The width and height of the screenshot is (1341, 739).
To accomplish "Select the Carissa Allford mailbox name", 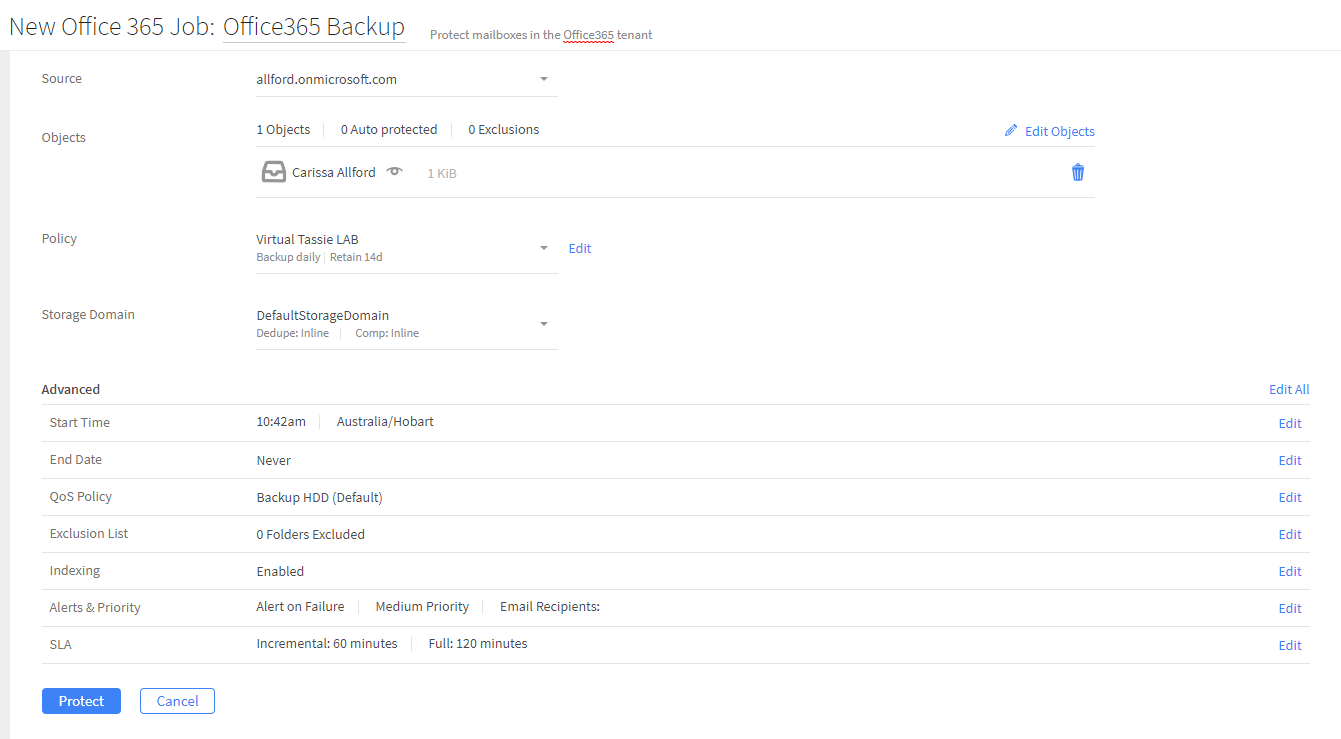I will tap(334, 172).
